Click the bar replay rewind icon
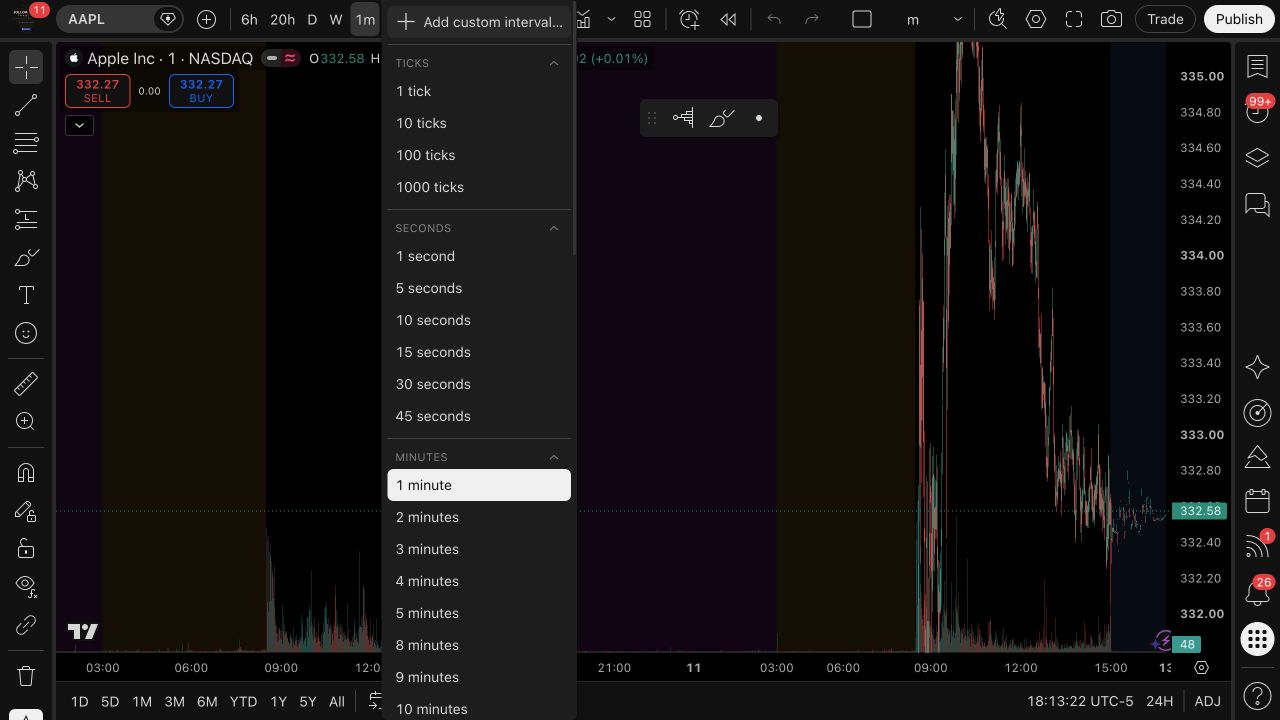The width and height of the screenshot is (1280, 720). coord(729,19)
